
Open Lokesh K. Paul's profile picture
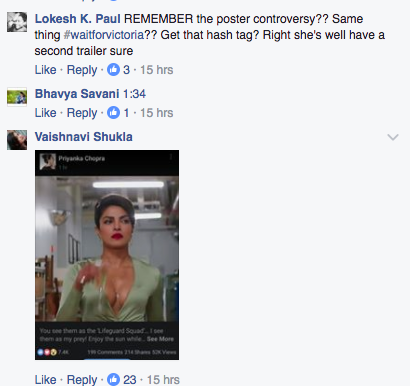(x=17, y=22)
